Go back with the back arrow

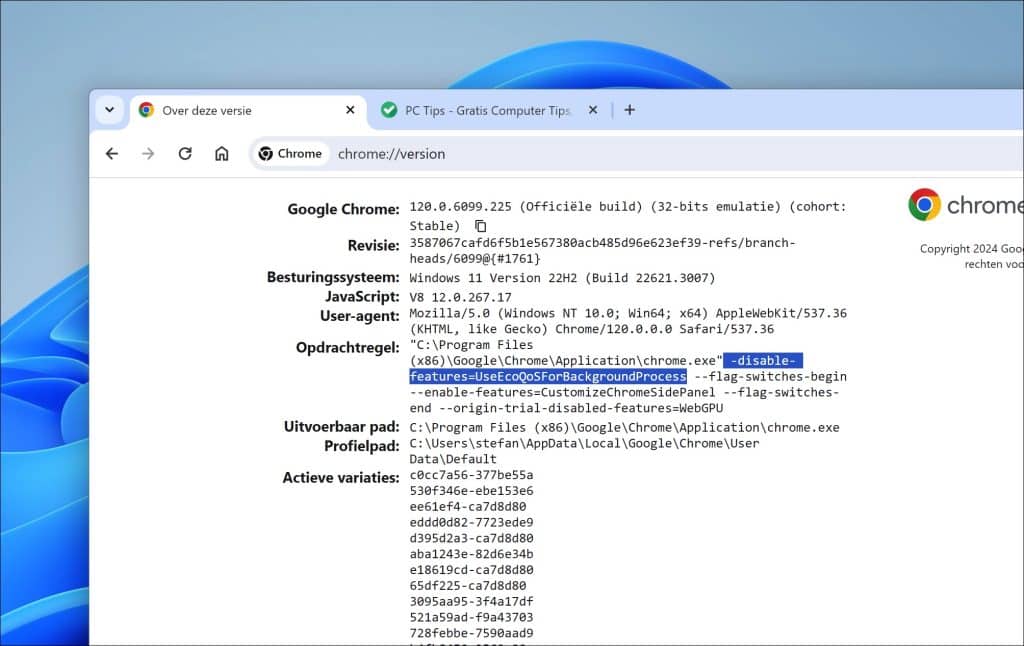coord(112,153)
